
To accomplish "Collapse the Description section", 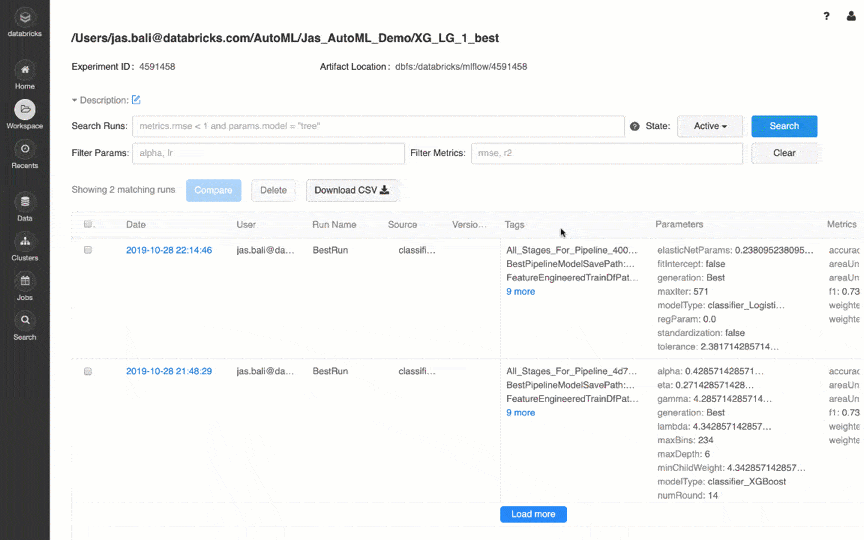I will point(75,100).
